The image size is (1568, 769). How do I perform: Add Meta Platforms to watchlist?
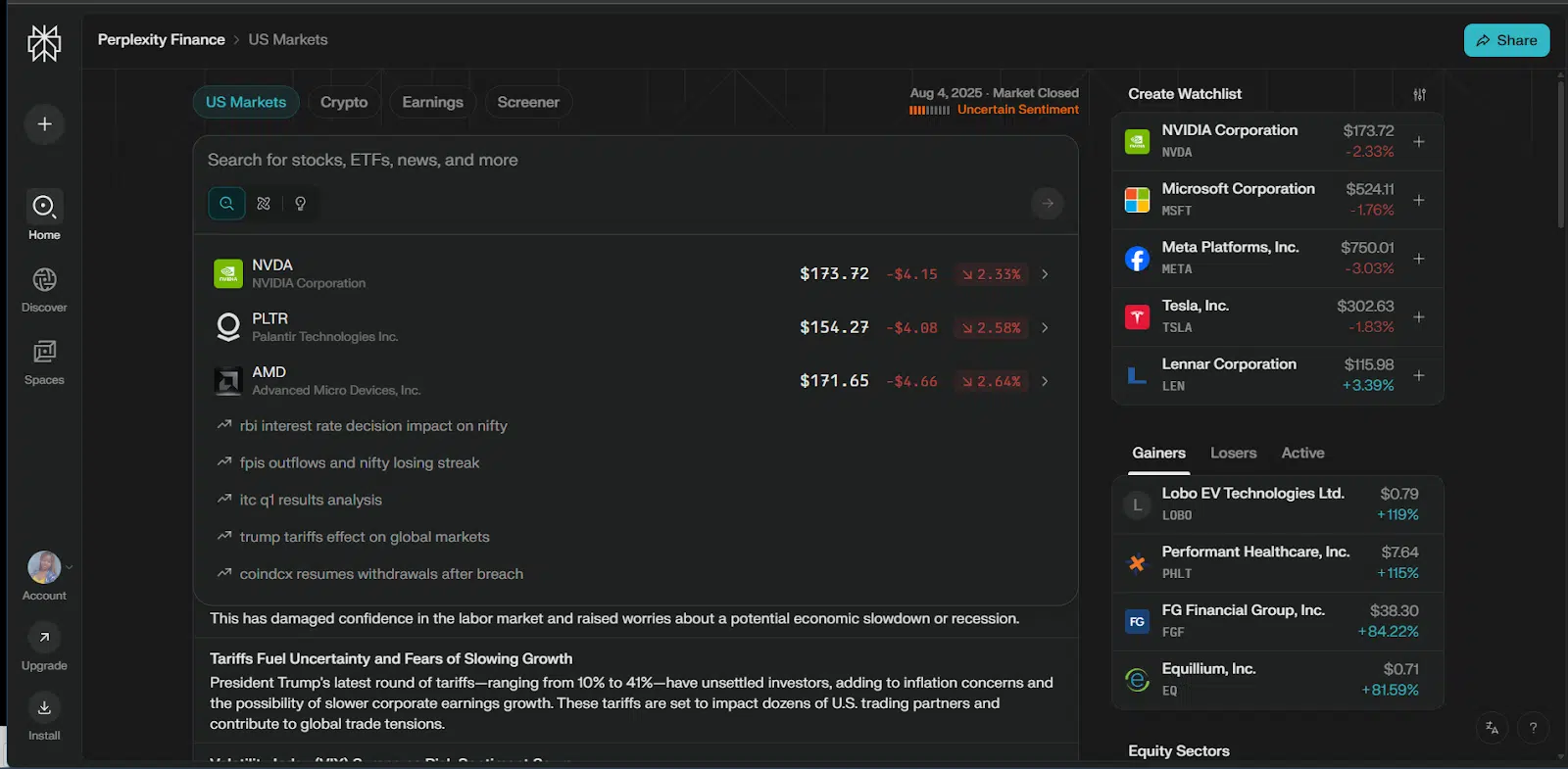tap(1419, 259)
